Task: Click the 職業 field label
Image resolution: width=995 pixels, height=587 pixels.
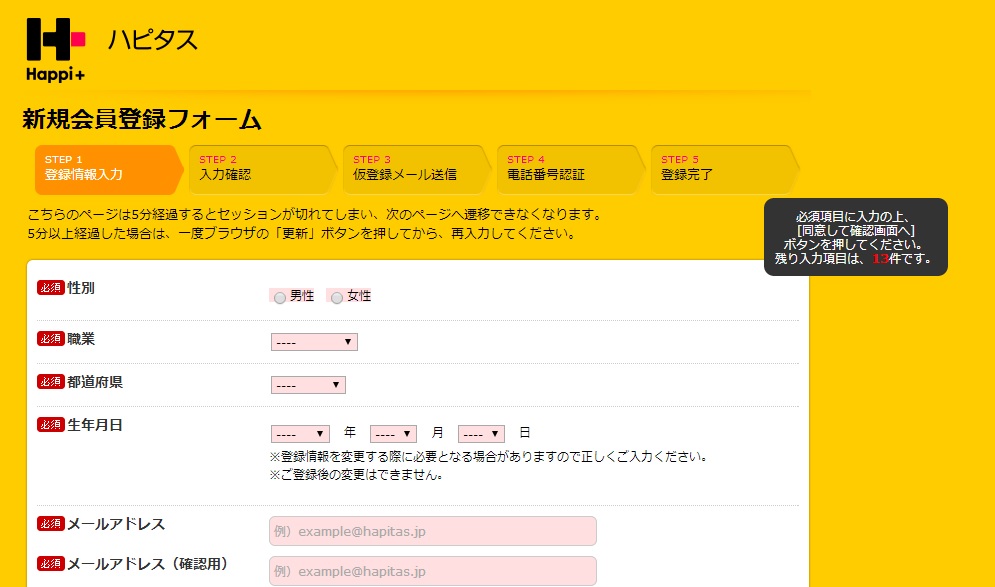Action: [x=81, y=339]
